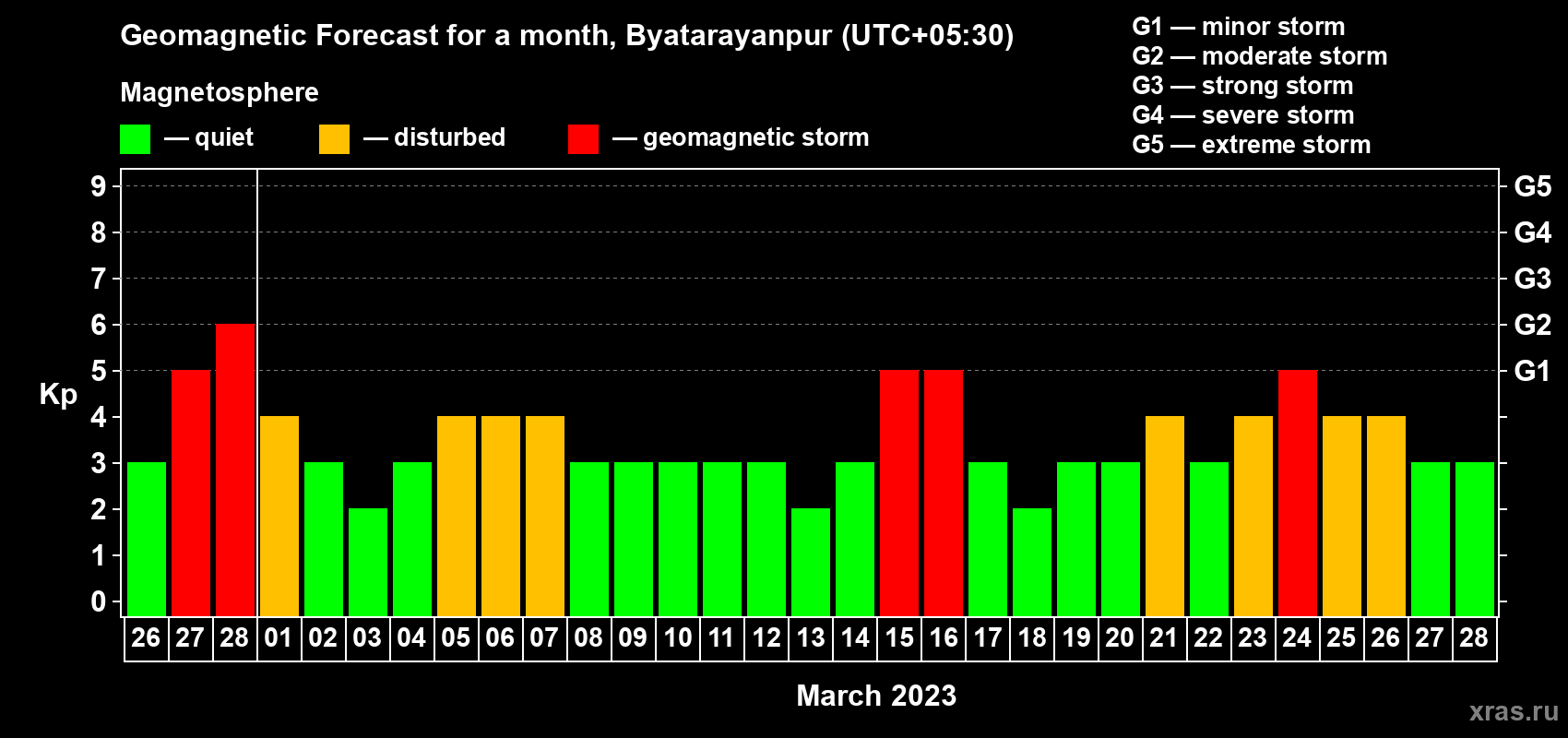Click the date cell labeled 01
This screenshot has width=1568, height=738.
279,638
